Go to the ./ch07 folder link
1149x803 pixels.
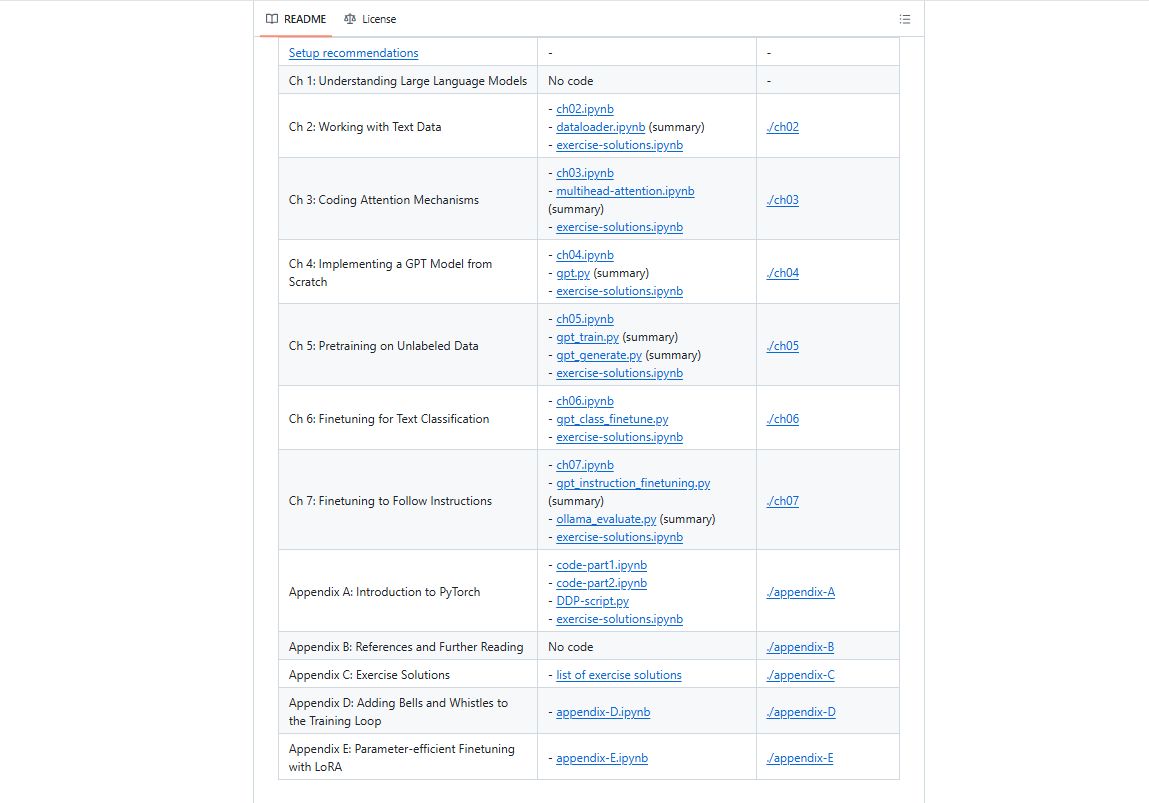pyautogui.click(x=783, y=501)
